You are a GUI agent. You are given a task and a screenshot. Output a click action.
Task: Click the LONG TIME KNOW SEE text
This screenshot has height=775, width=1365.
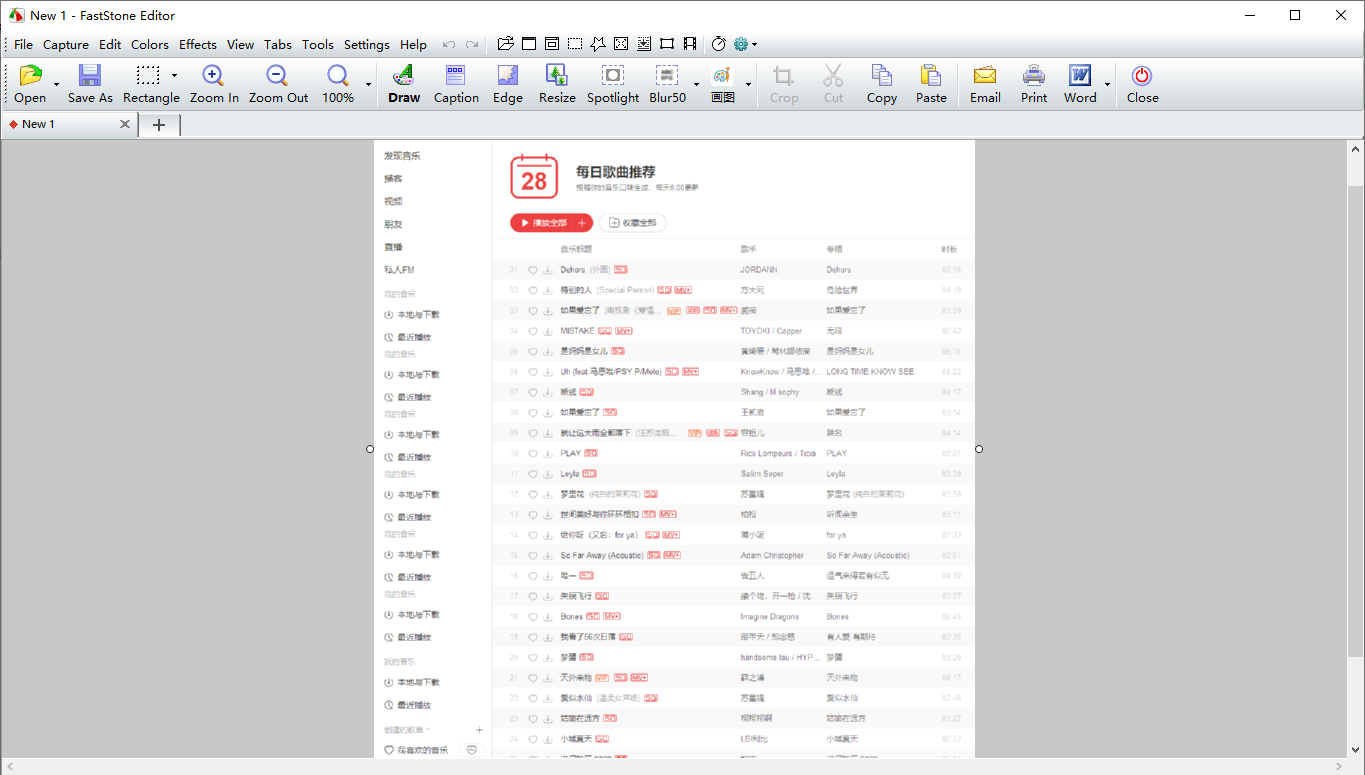[870, 372]
